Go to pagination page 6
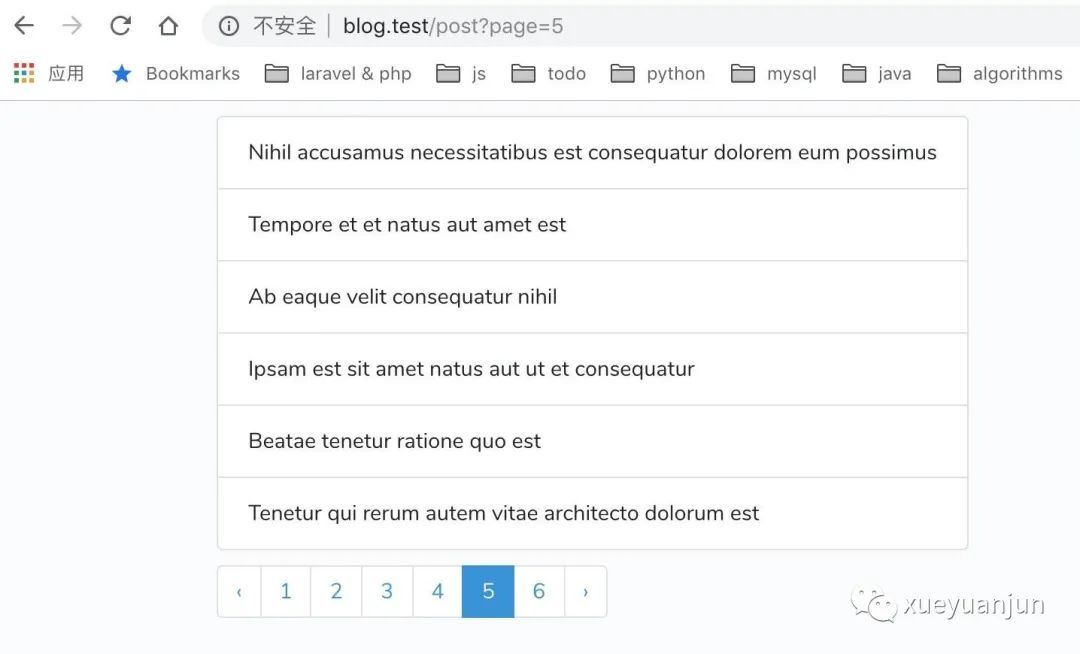Viewport: 1080px width, 654px height. click(x=539, y=592)
